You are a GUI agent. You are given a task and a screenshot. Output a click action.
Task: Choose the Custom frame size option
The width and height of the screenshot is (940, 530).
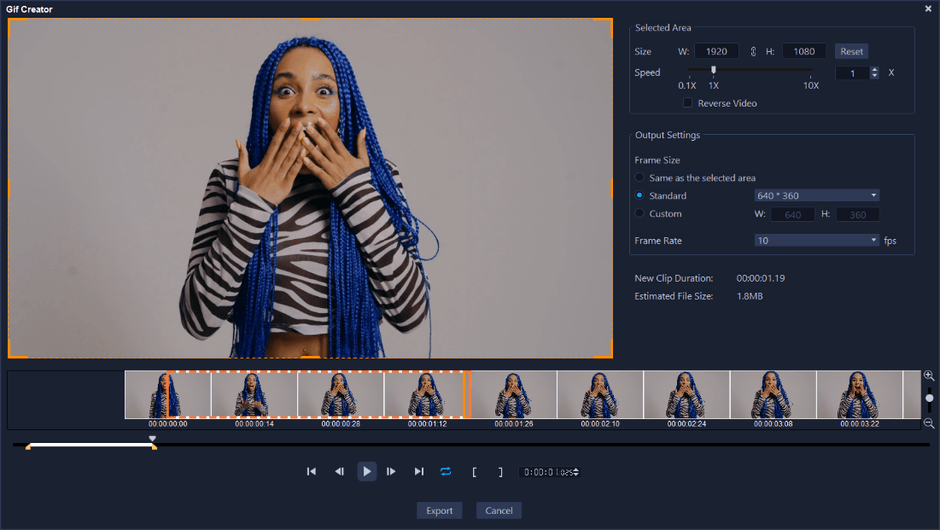(x=640, y=213)
